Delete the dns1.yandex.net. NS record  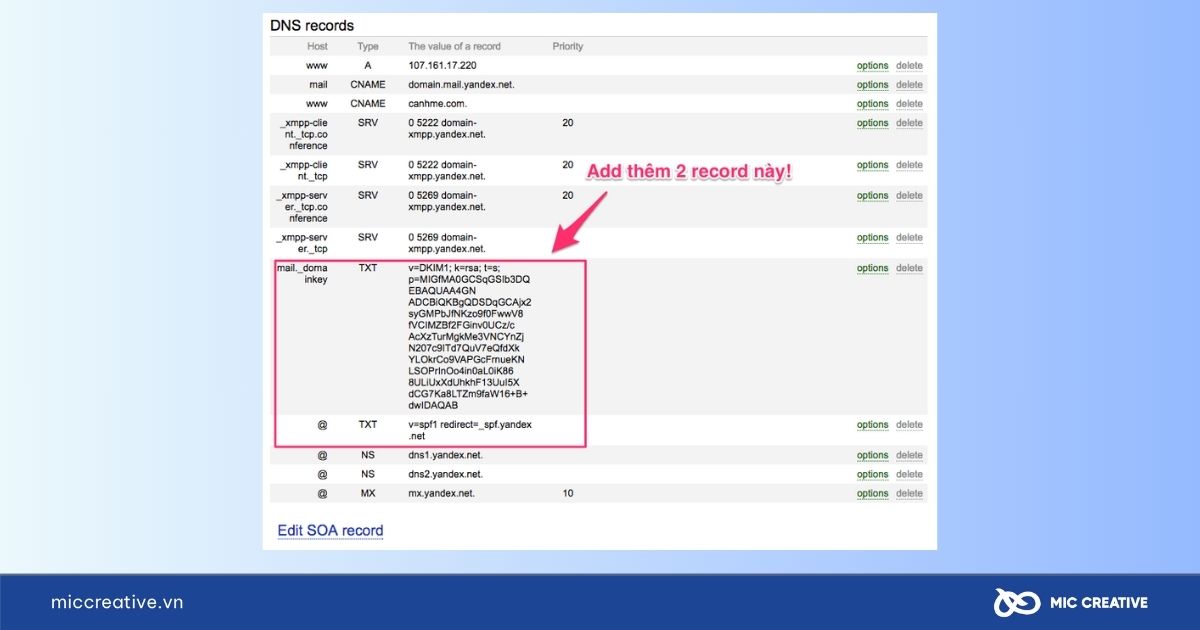click(909, 456)
